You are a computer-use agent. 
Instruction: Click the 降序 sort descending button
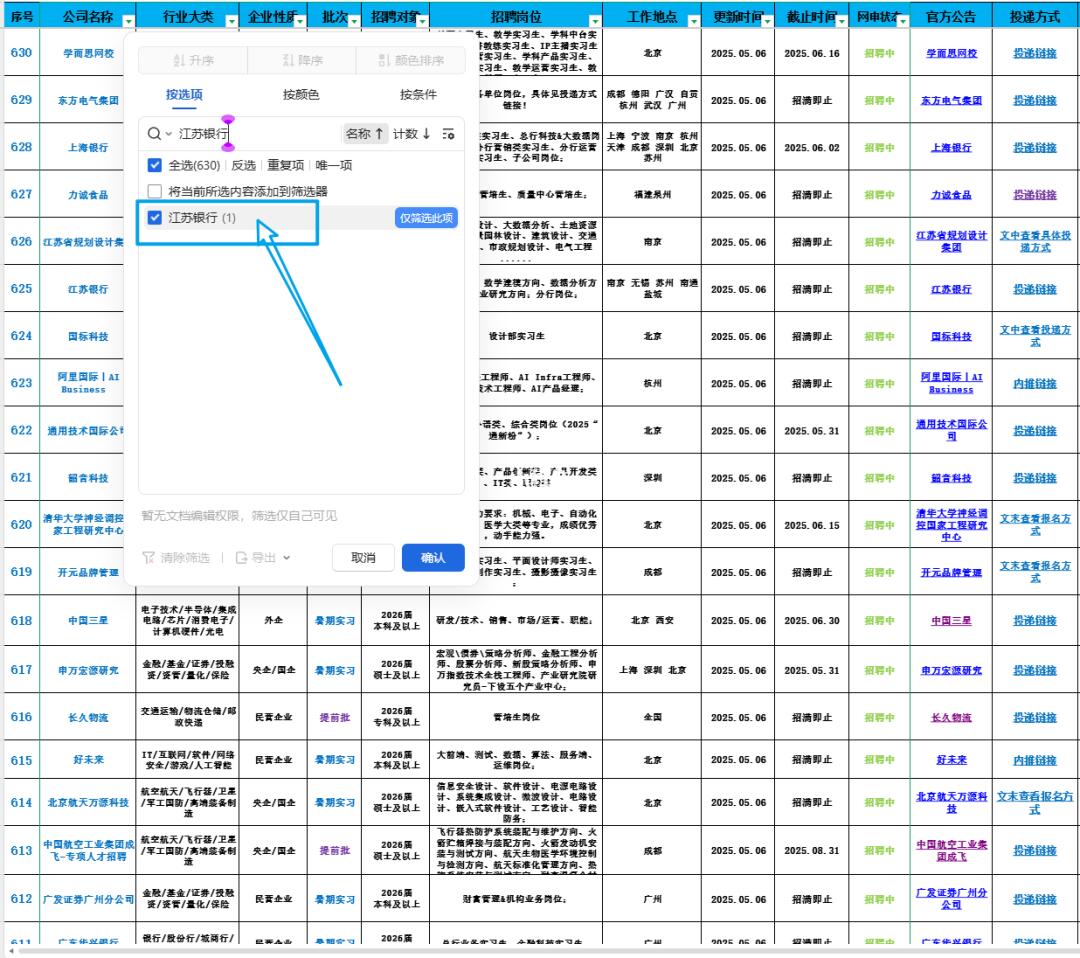coord(302,61)
